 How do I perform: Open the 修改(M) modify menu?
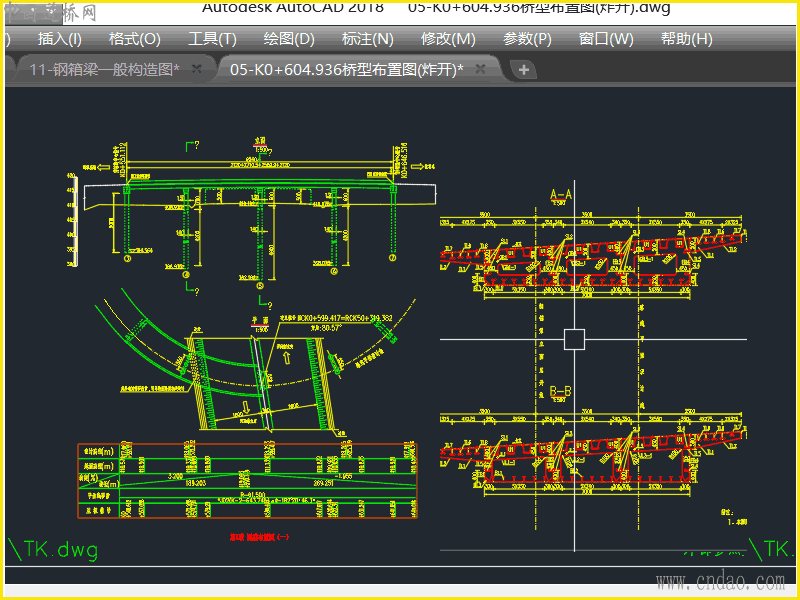448,39
